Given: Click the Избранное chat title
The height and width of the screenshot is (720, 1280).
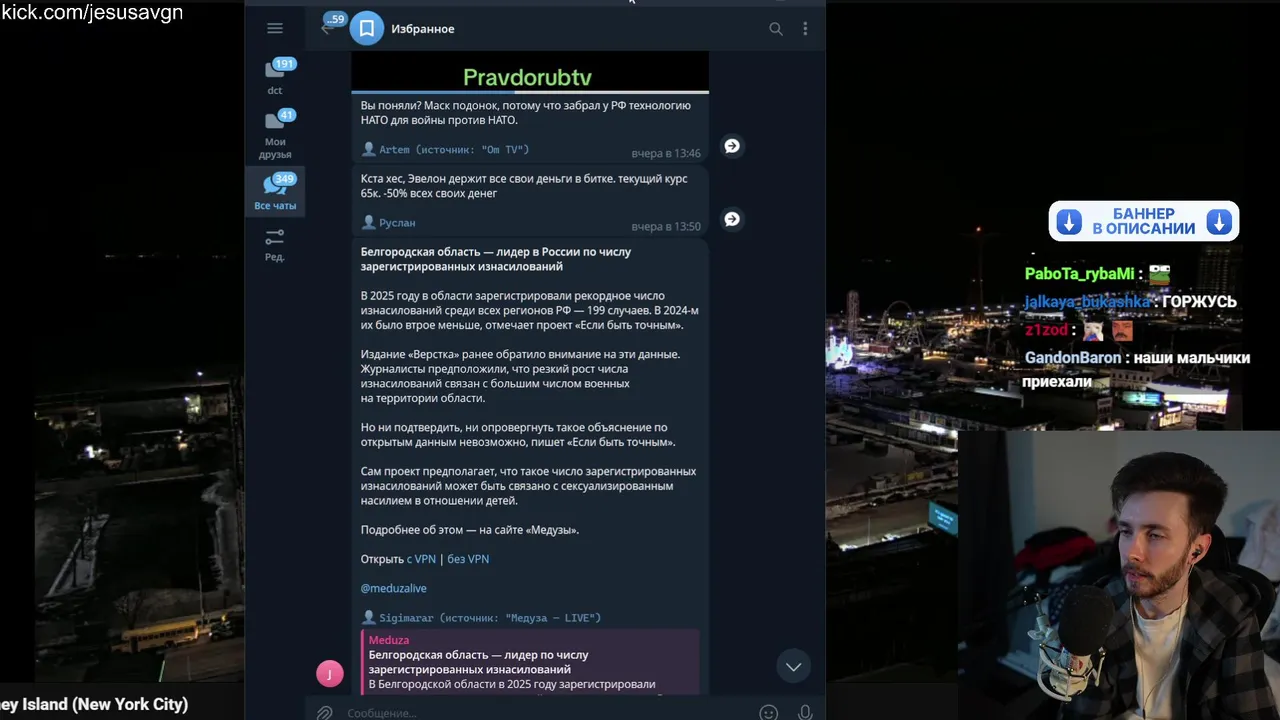Looking at the screenshot, I should pos(423,29).
